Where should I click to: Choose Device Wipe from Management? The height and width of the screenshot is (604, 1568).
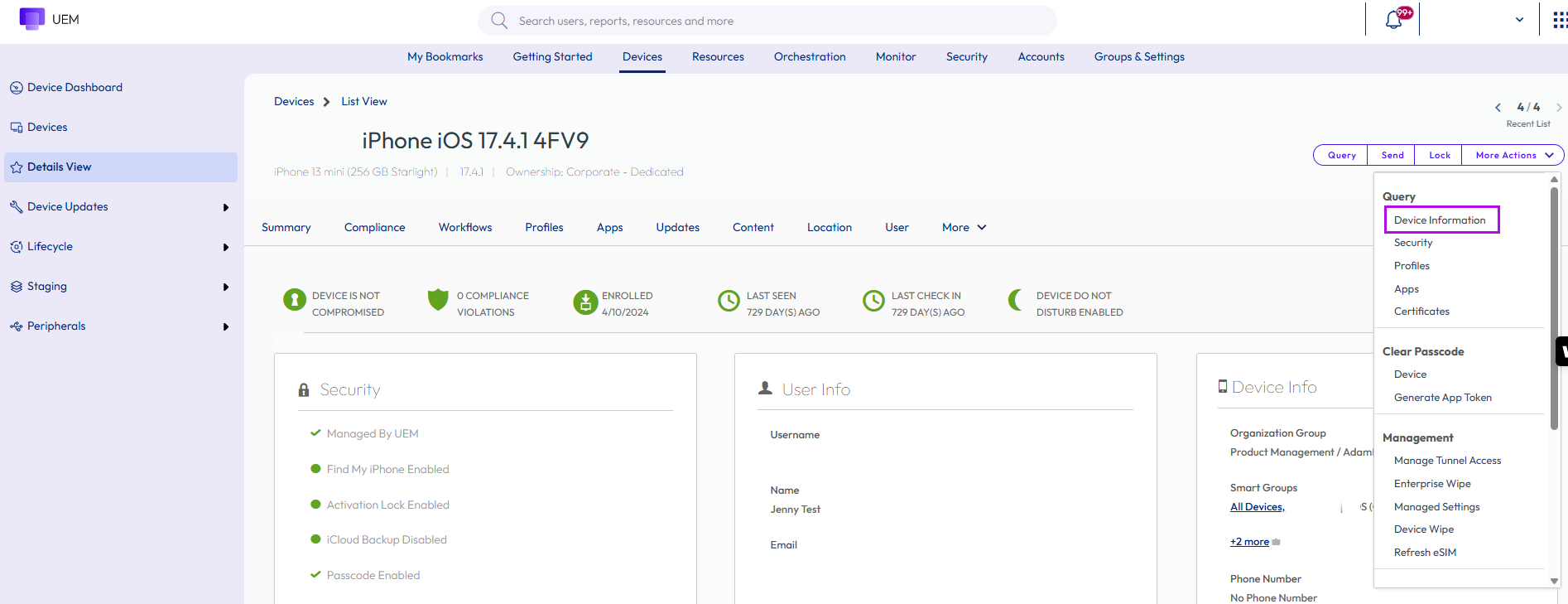click(x=1424, y=529)
